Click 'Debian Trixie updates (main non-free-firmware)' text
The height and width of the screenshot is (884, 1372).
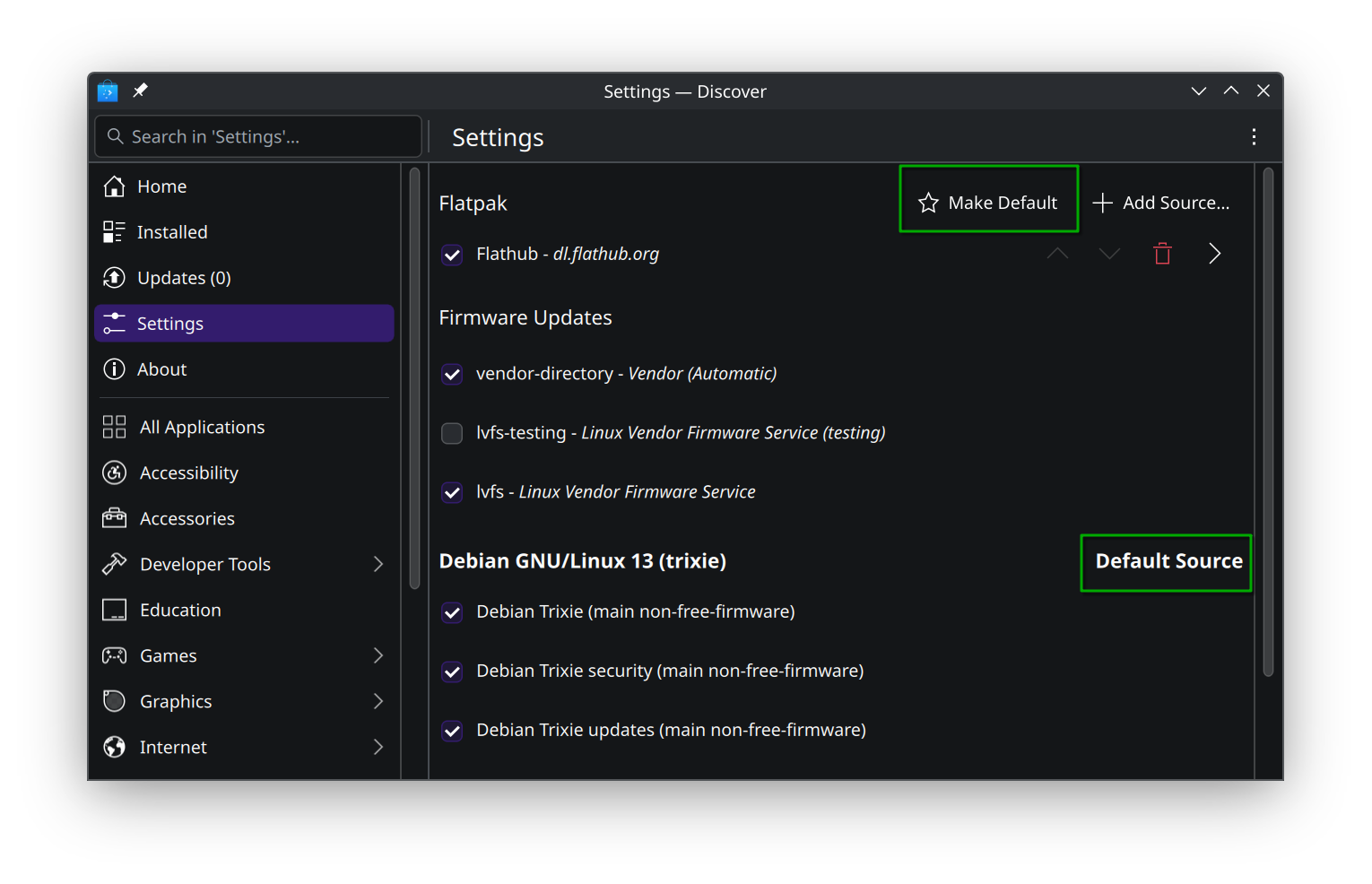pyautogui.click(x=671, y=730)
